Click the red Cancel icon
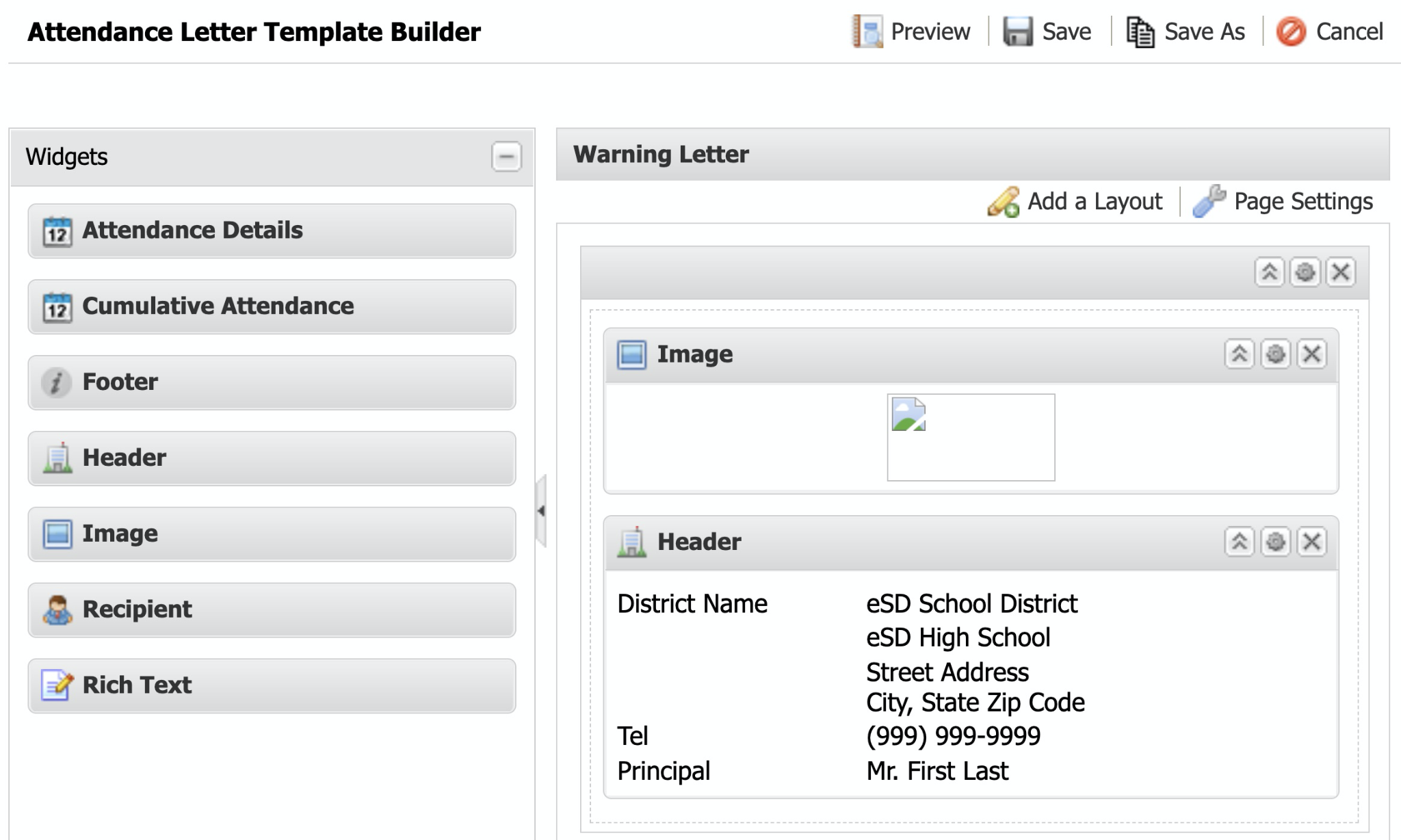 coord(1291,31)
